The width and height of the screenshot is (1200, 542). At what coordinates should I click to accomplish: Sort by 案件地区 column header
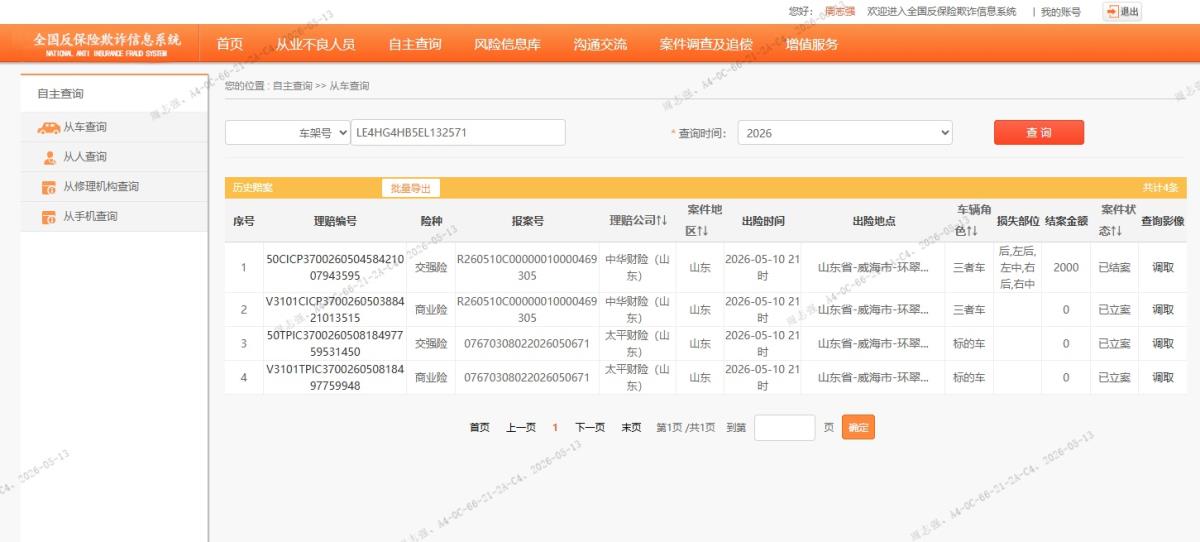[x=704, y=221]
